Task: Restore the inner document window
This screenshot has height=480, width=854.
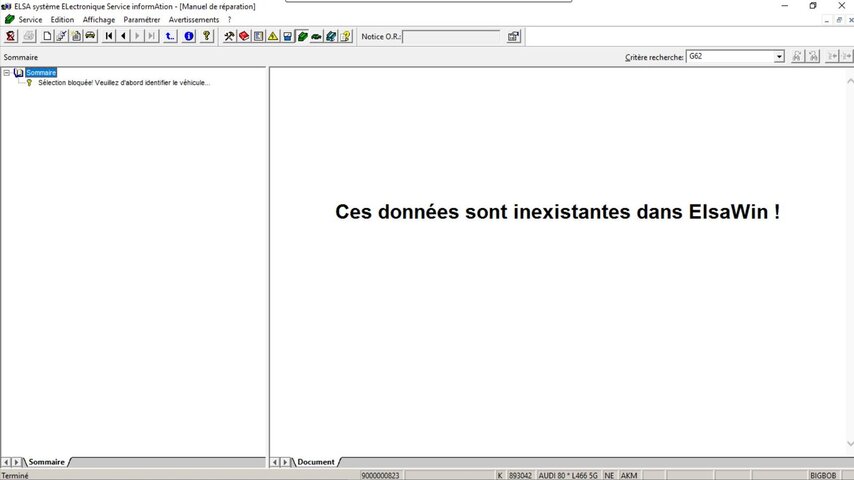Action: (x=839, y=20)
